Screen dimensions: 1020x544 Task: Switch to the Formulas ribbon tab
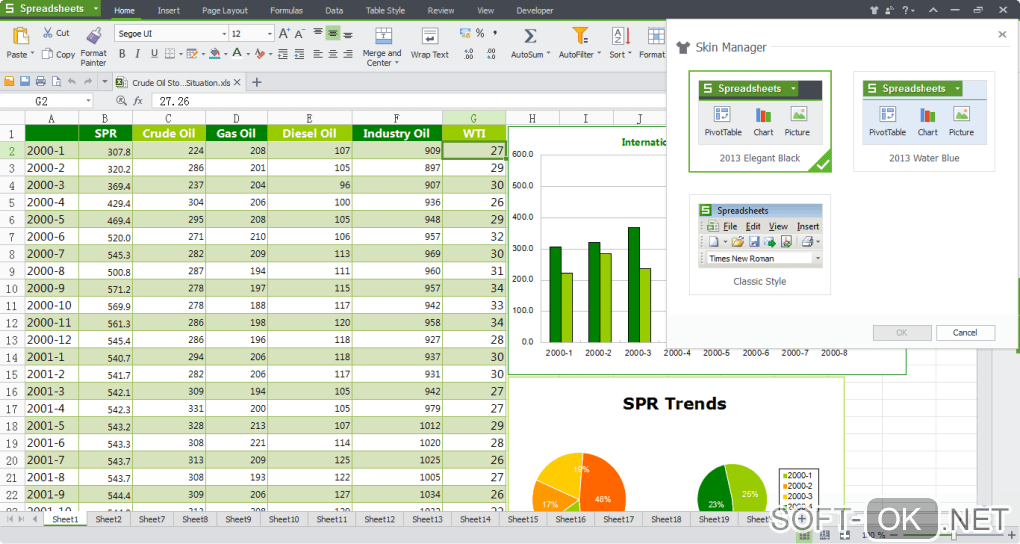pos(286,10)
